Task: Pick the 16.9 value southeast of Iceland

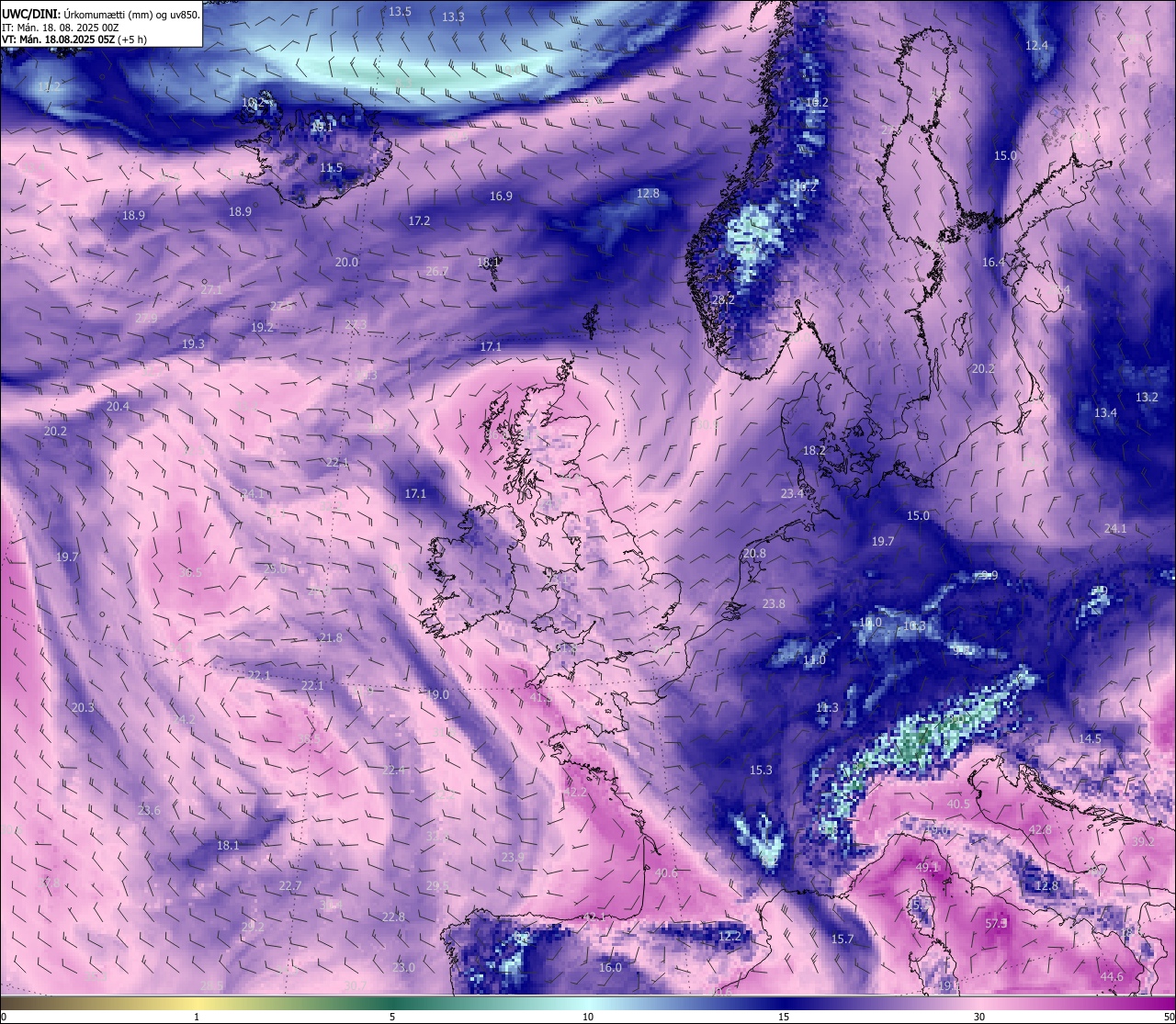Action: coord(501,196)
